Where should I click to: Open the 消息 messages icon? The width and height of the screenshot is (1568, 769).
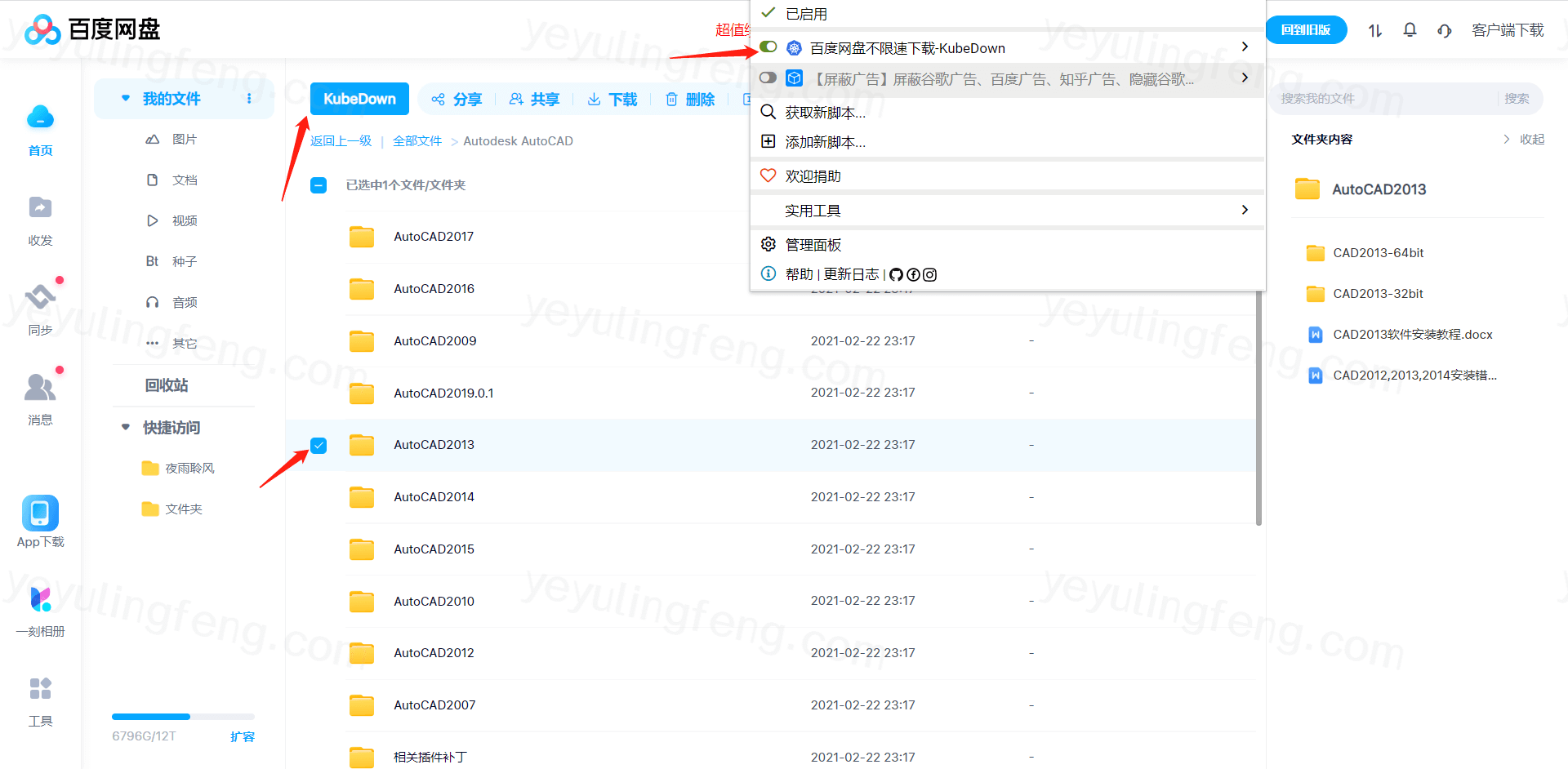(x=40, y=387)
